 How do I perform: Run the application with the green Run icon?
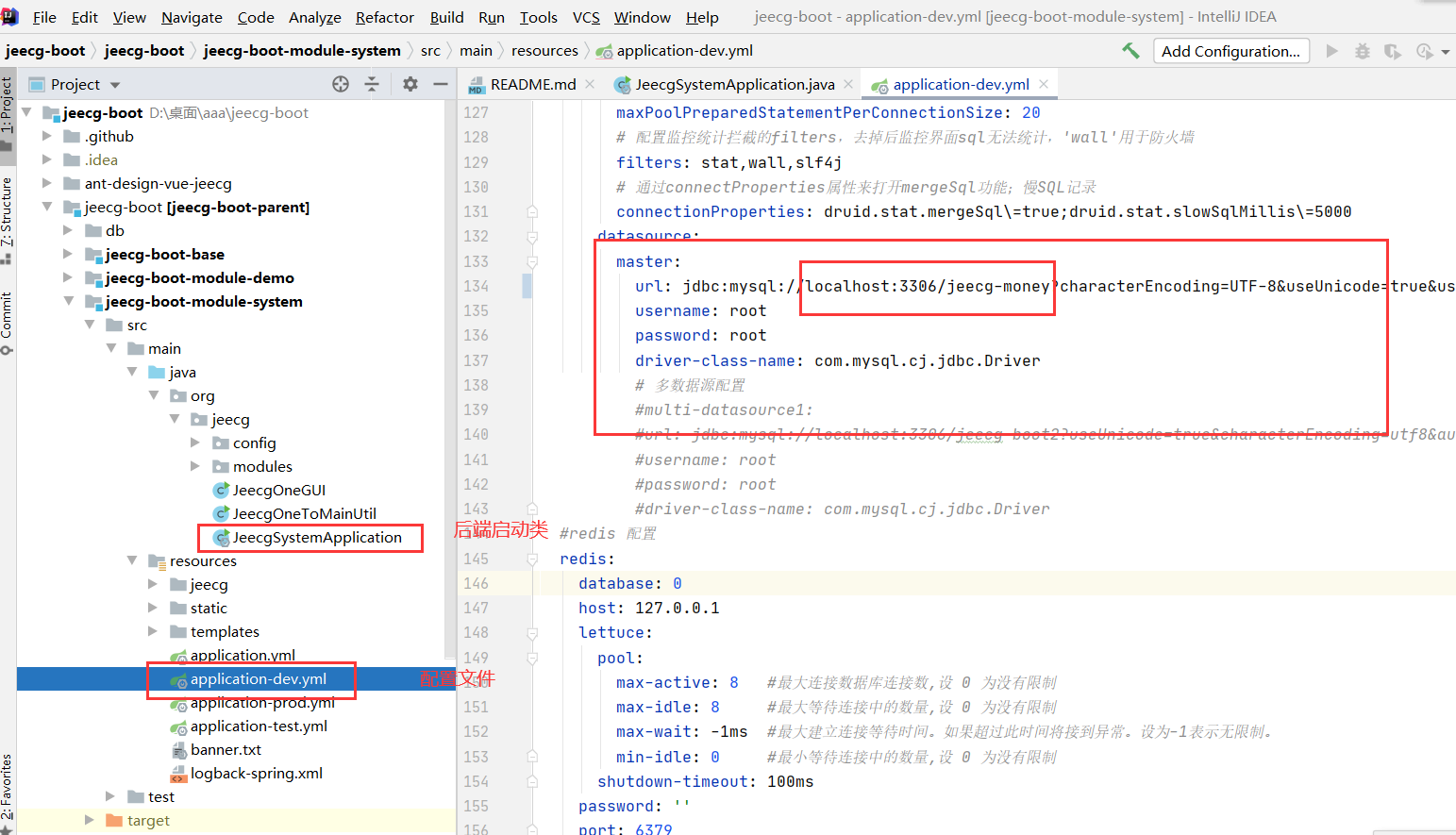click(x=1332, y=51)
